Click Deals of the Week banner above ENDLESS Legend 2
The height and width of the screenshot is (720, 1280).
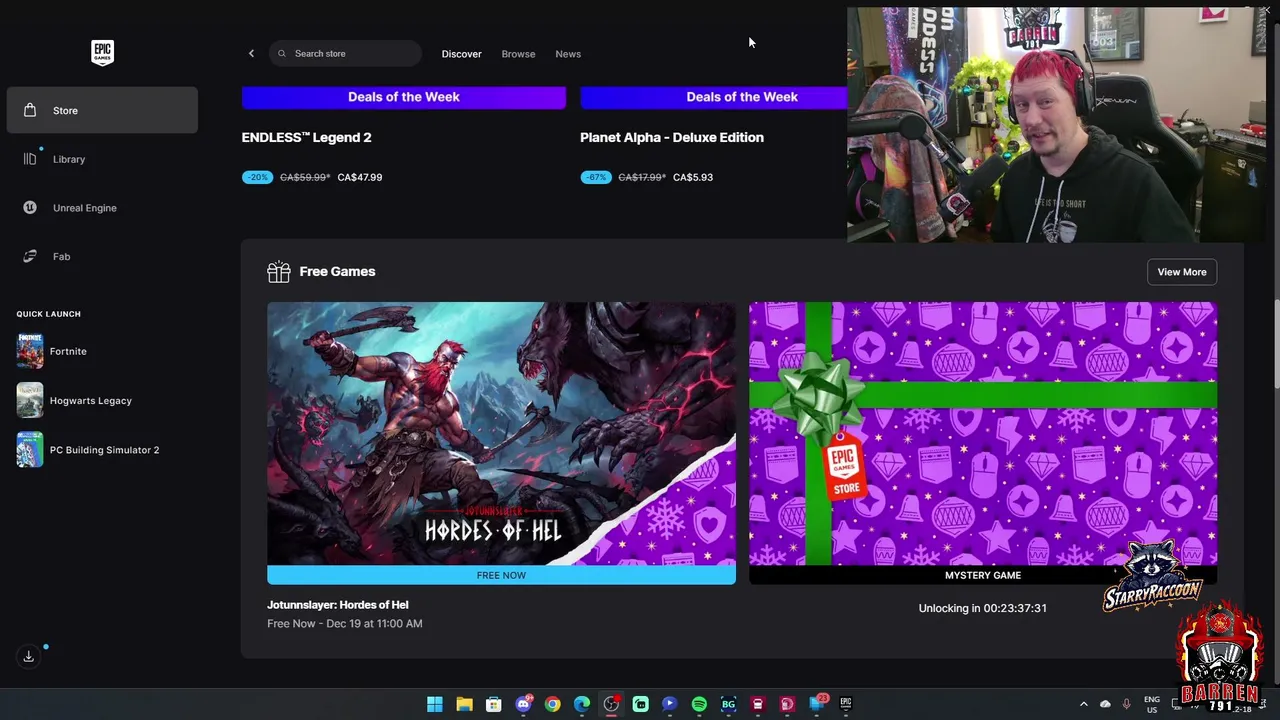coord(404,97)
